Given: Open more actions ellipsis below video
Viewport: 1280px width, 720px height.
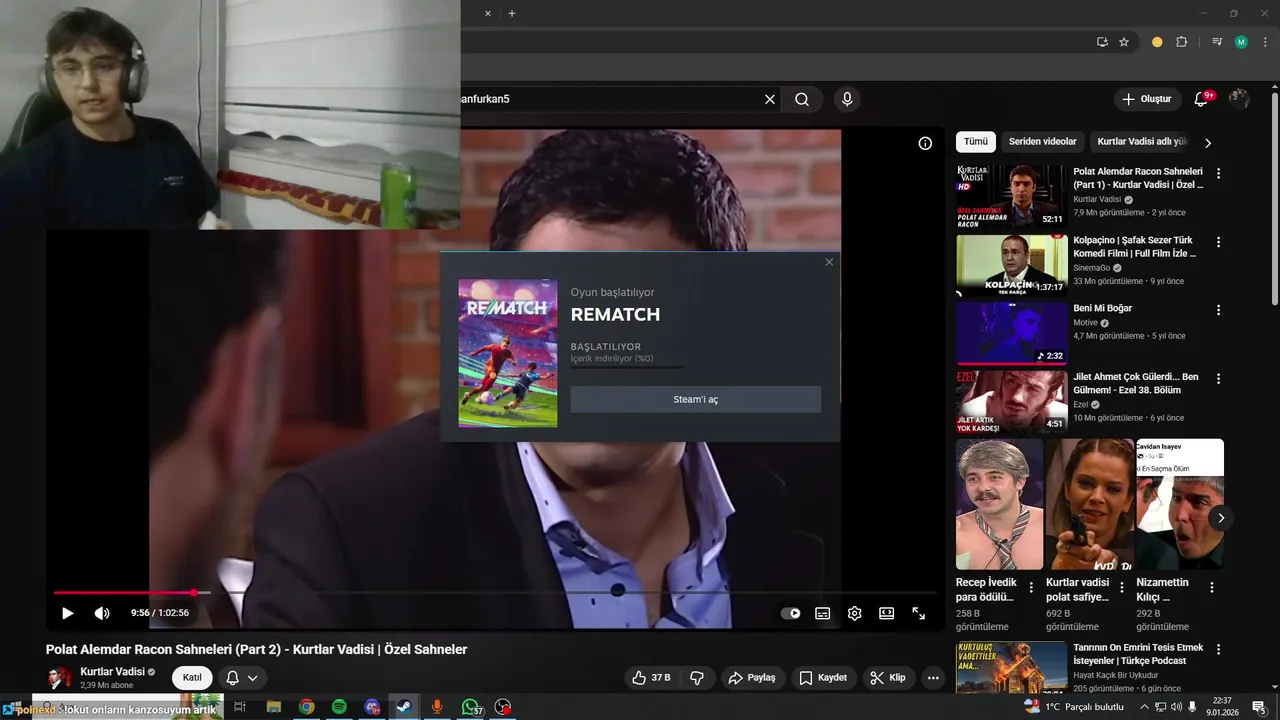Looking at the screenshot, I should (932, 678).
